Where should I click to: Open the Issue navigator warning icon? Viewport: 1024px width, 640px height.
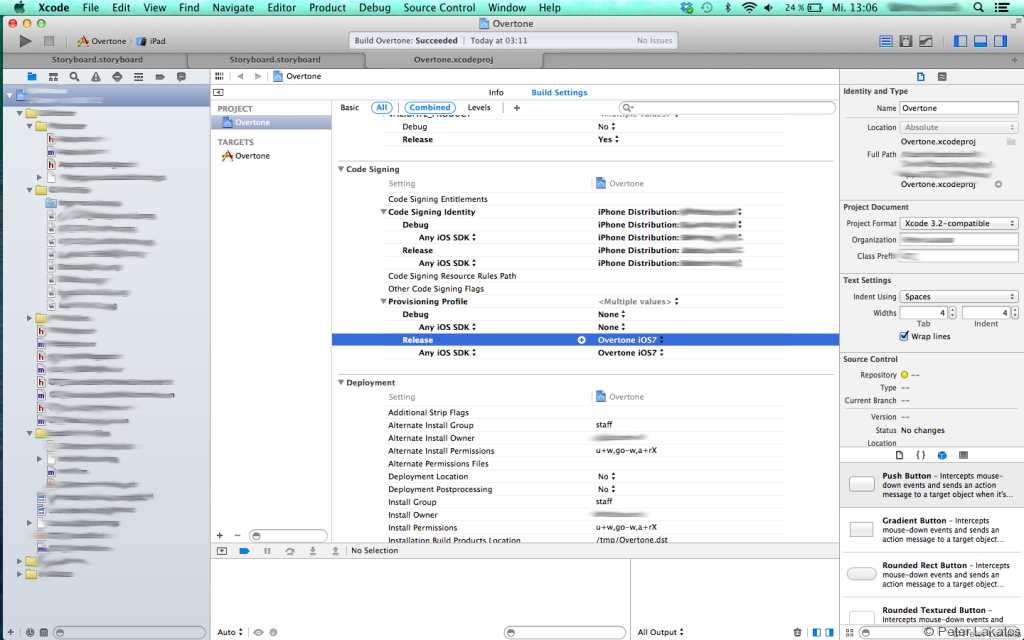coord(96,77)
